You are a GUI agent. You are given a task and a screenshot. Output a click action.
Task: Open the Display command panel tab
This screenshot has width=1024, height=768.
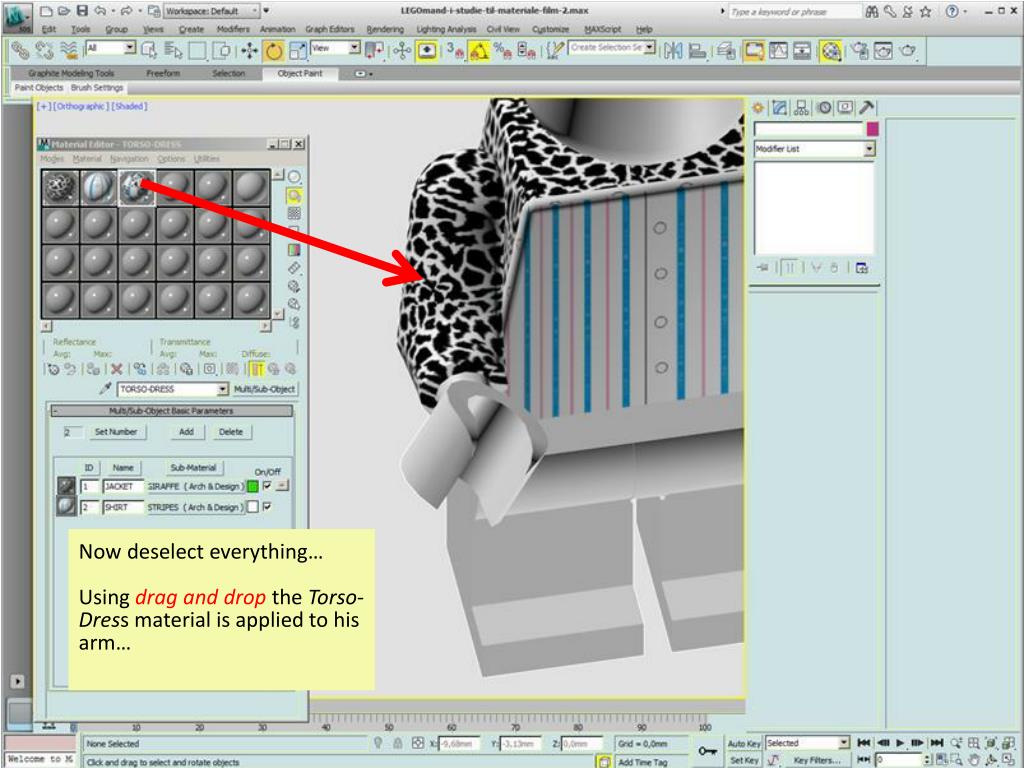coord(845,108)
